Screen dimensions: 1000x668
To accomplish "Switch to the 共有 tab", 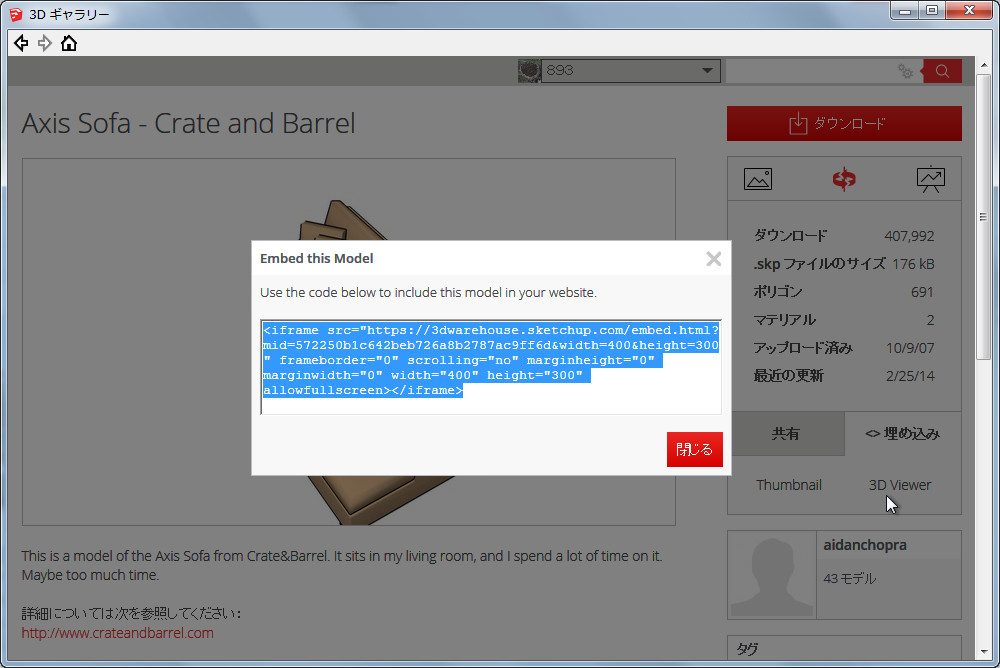I will pos(786,434).
